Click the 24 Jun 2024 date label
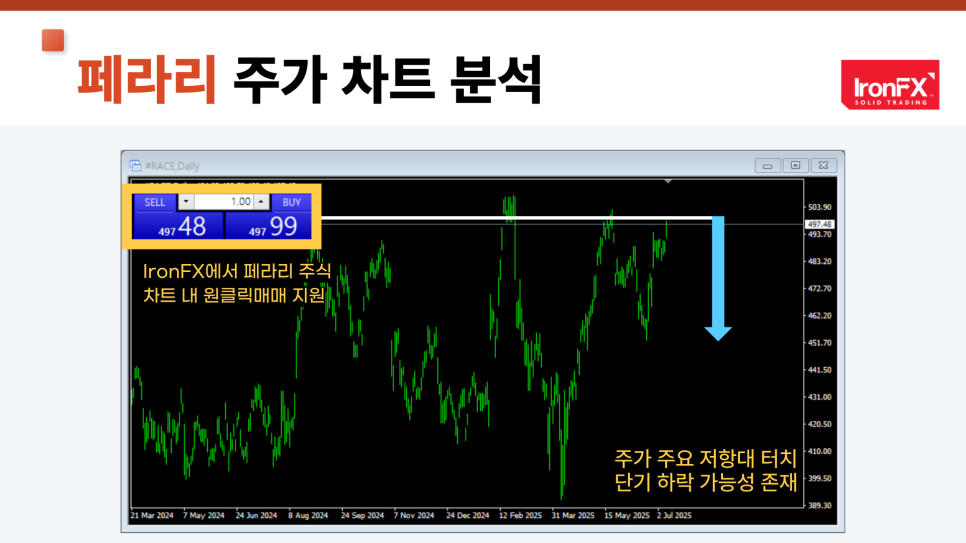966x543 pixels. 256,515
